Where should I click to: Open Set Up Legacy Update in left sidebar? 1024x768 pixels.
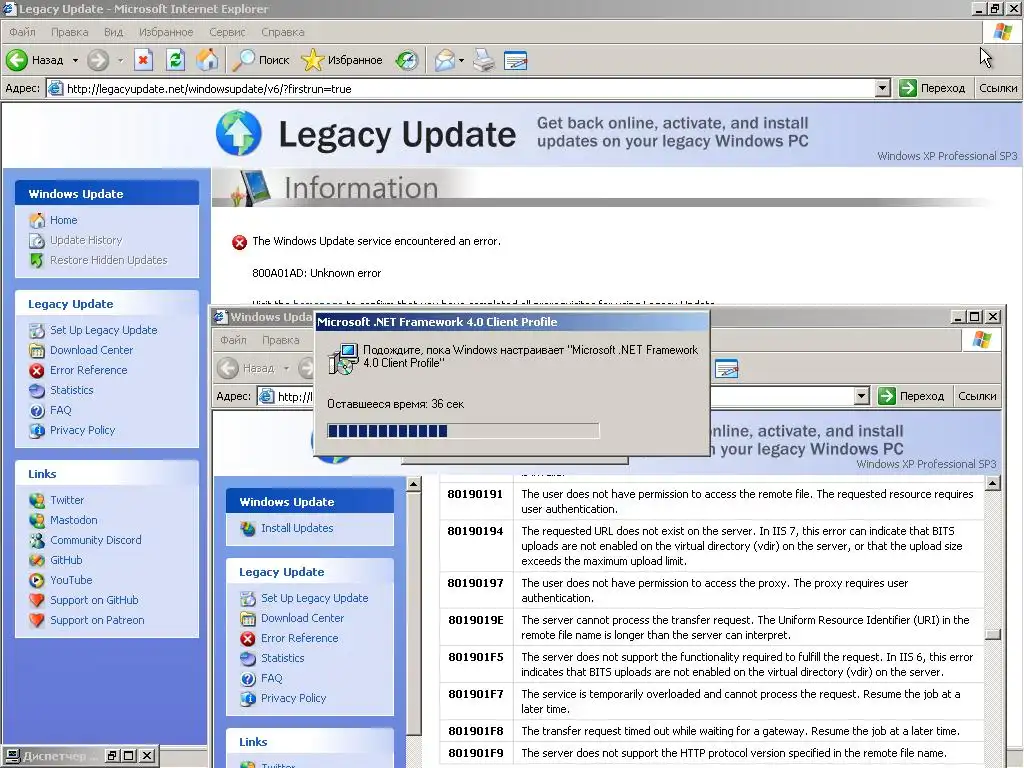coord(103,330)
